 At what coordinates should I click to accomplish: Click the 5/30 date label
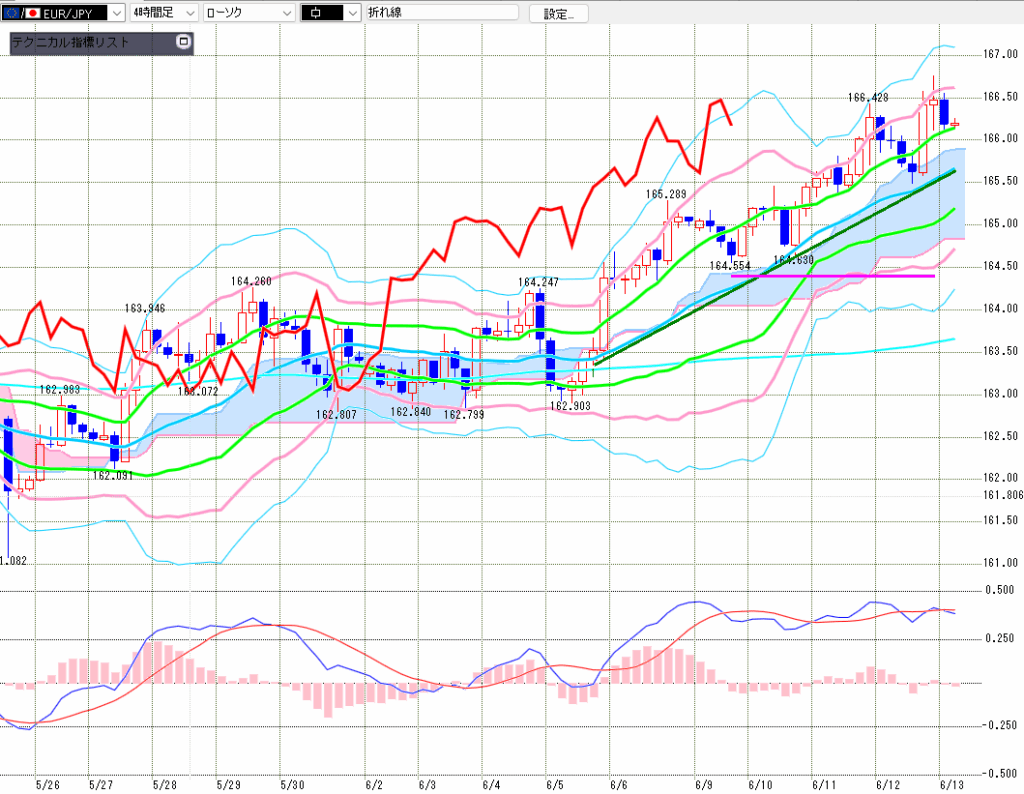coord(293,784)
